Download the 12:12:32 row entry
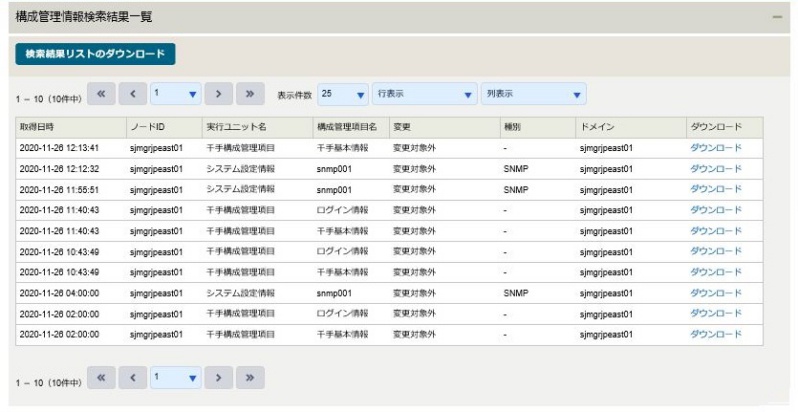 point(716,169)
